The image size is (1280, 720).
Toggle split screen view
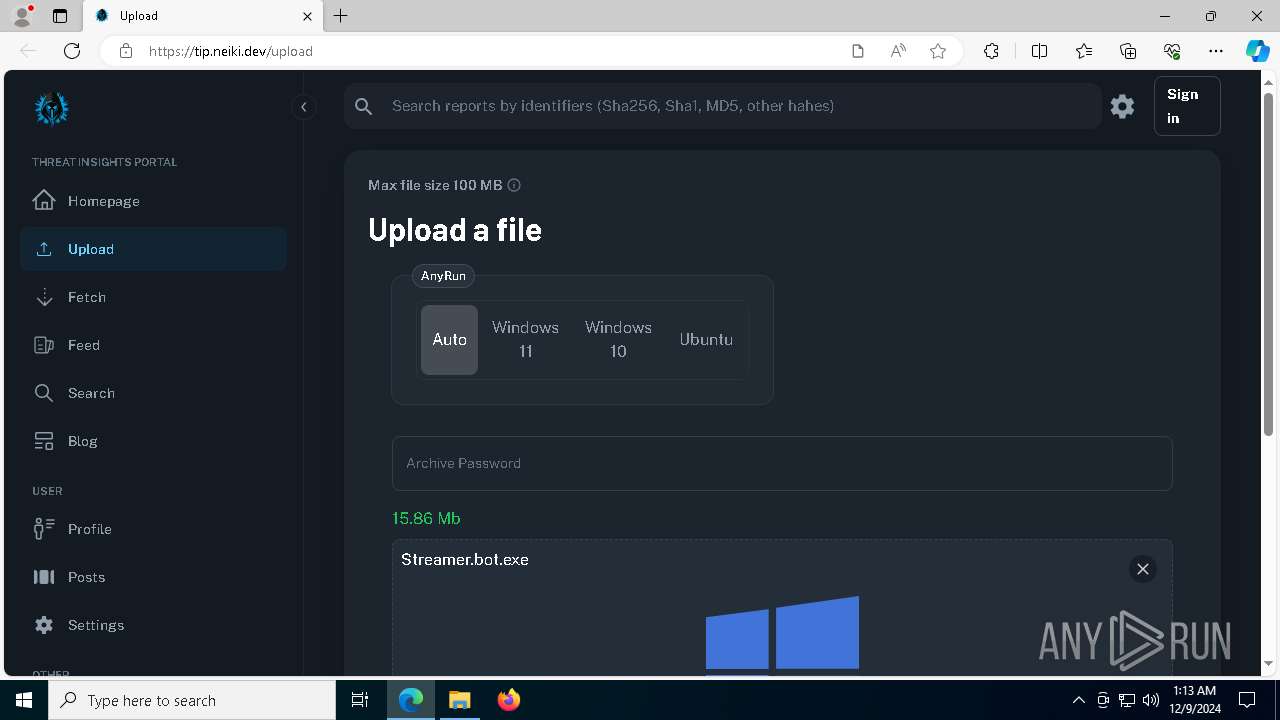(x=1039, y=51)
